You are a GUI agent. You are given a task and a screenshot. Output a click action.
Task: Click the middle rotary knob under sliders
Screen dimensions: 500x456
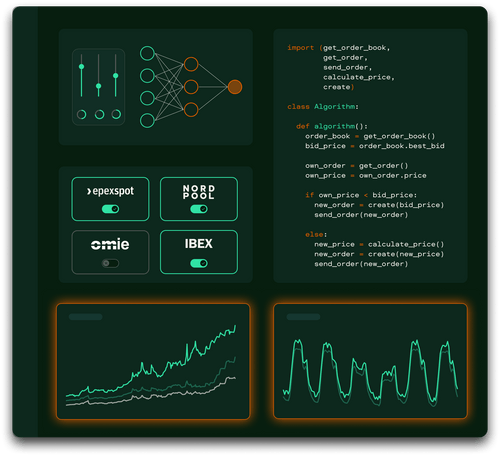point(99,114)
